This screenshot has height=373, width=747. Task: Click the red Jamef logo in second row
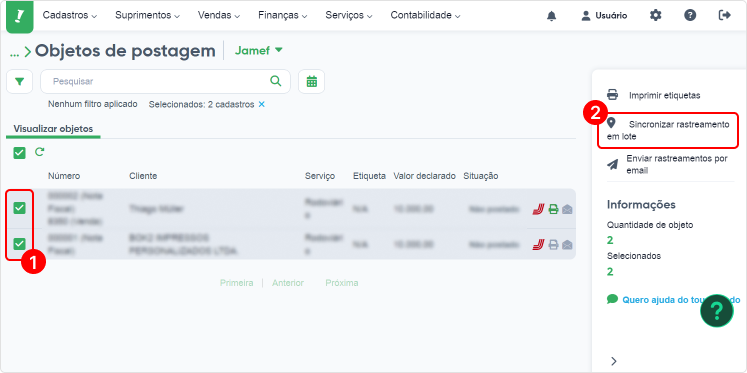(x=538, y=245)
